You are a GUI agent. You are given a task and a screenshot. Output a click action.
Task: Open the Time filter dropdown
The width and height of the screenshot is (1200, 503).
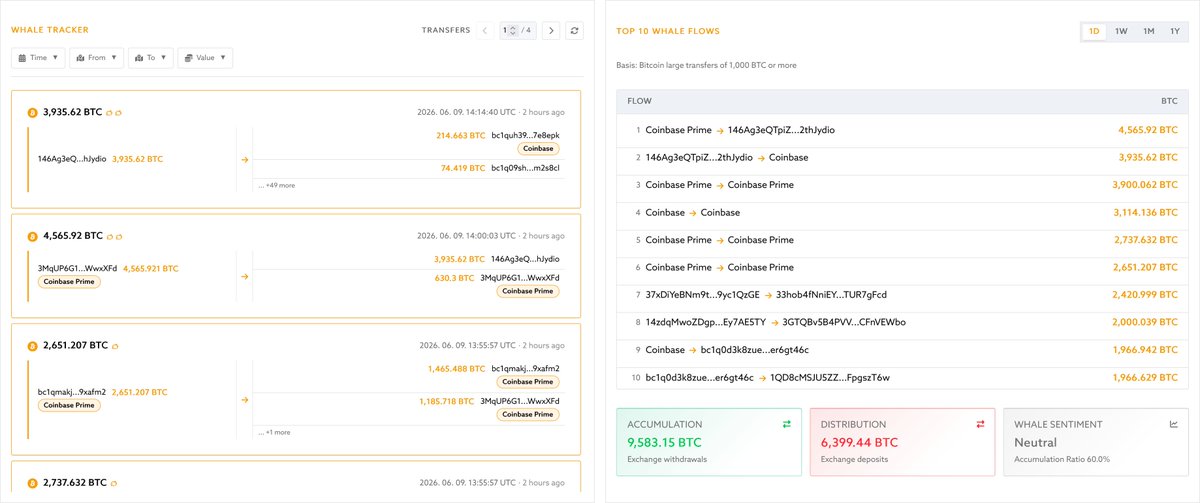click(x=38, y=58)
